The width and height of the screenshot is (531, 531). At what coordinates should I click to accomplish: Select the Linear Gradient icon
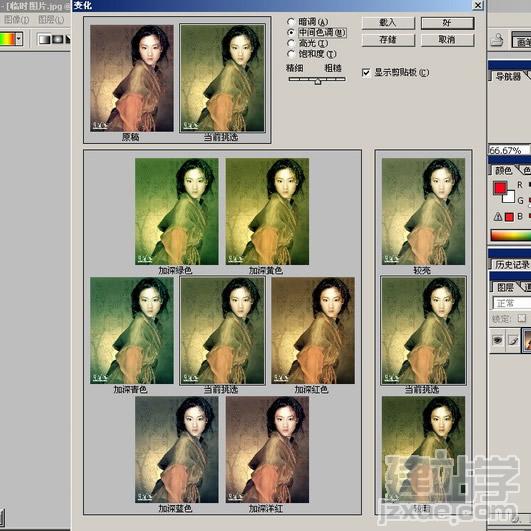tap(44, 39)
